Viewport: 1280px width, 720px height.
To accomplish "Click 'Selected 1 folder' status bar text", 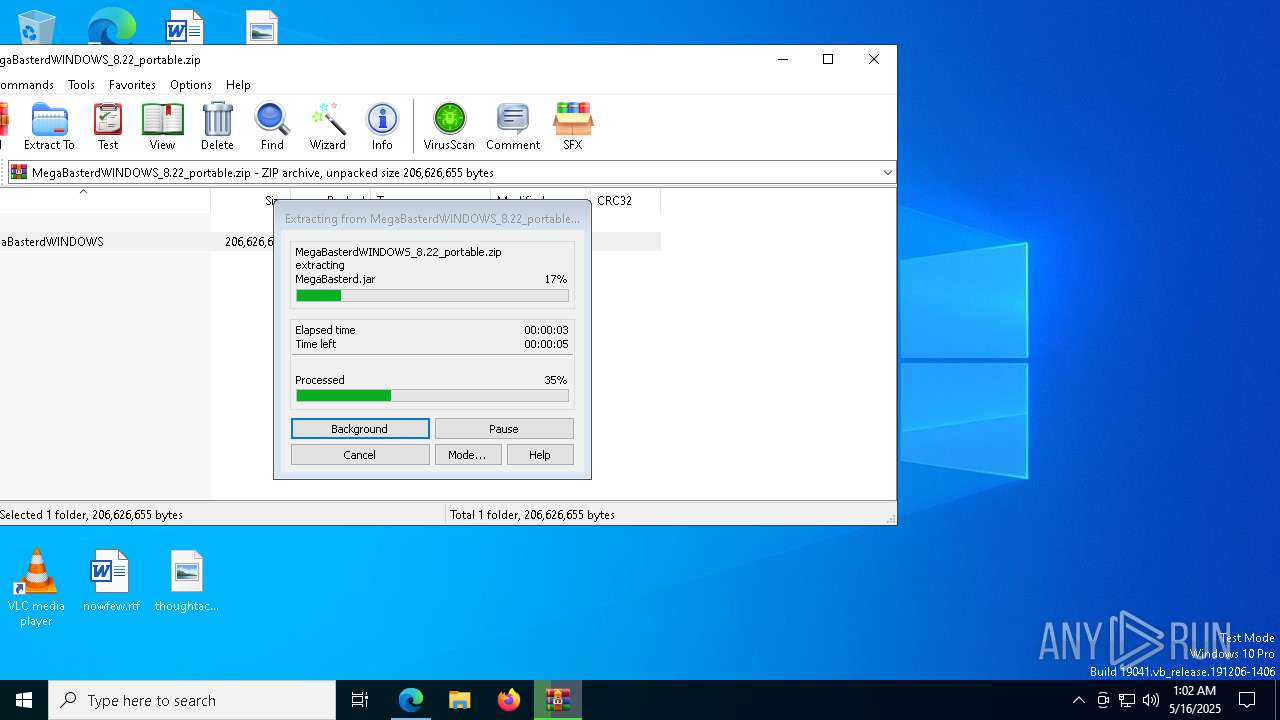I will click(91, 515).
